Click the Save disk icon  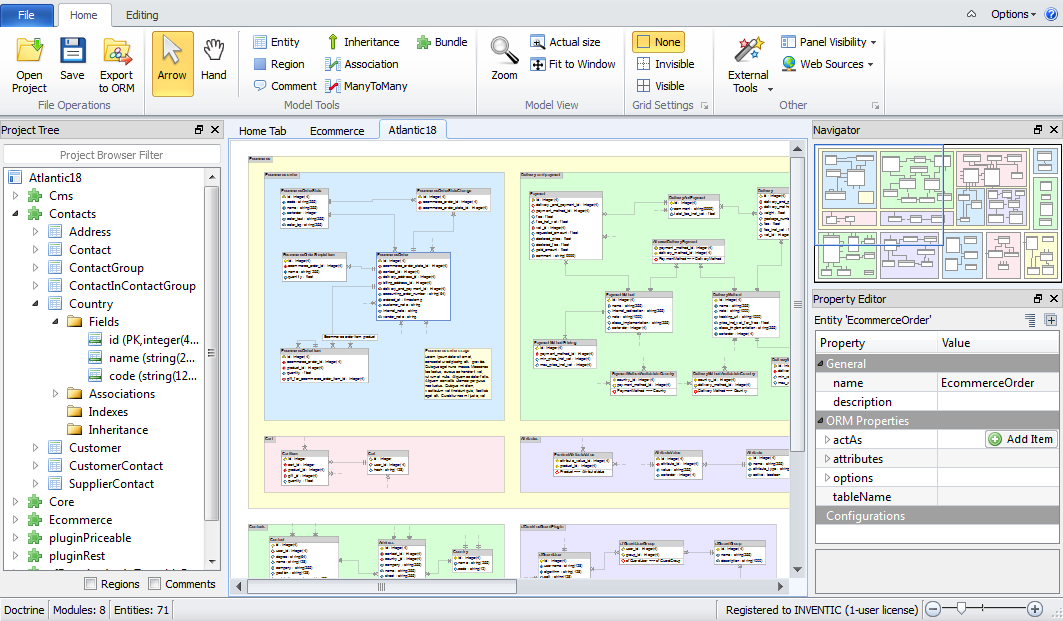[72, 52]
